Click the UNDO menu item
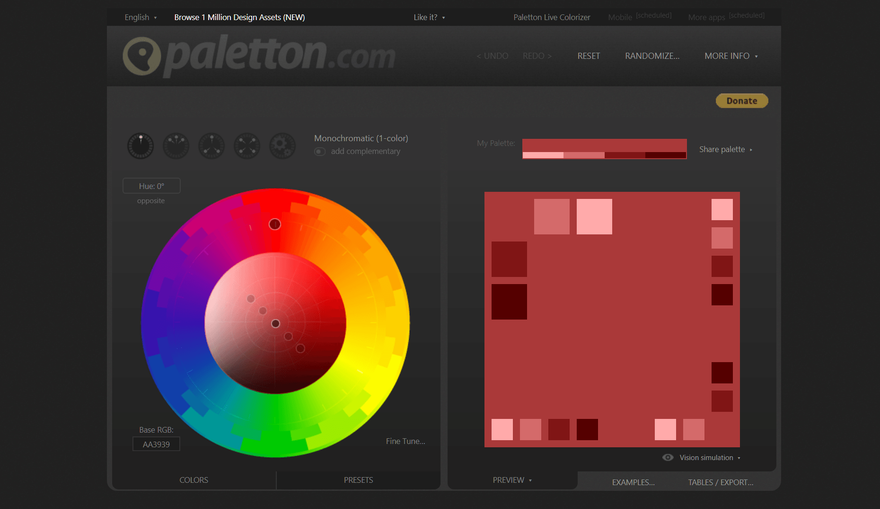The height and width of the screenshot is (509, 880). pyautogui.click(x=492, y=56)
